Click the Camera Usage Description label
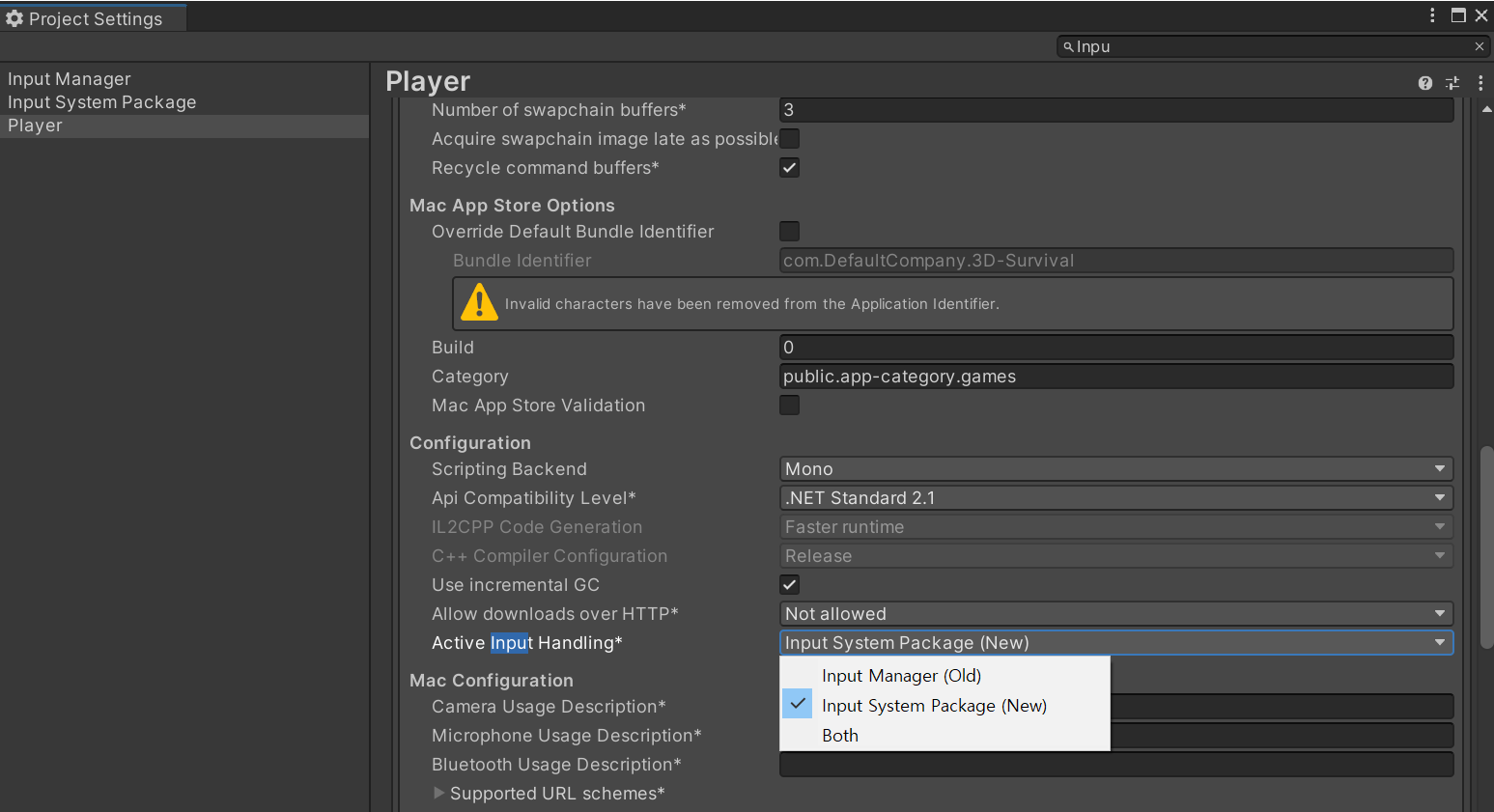Image resolution: width=1494 pixels, height=812 pixels. coord(549,707)
